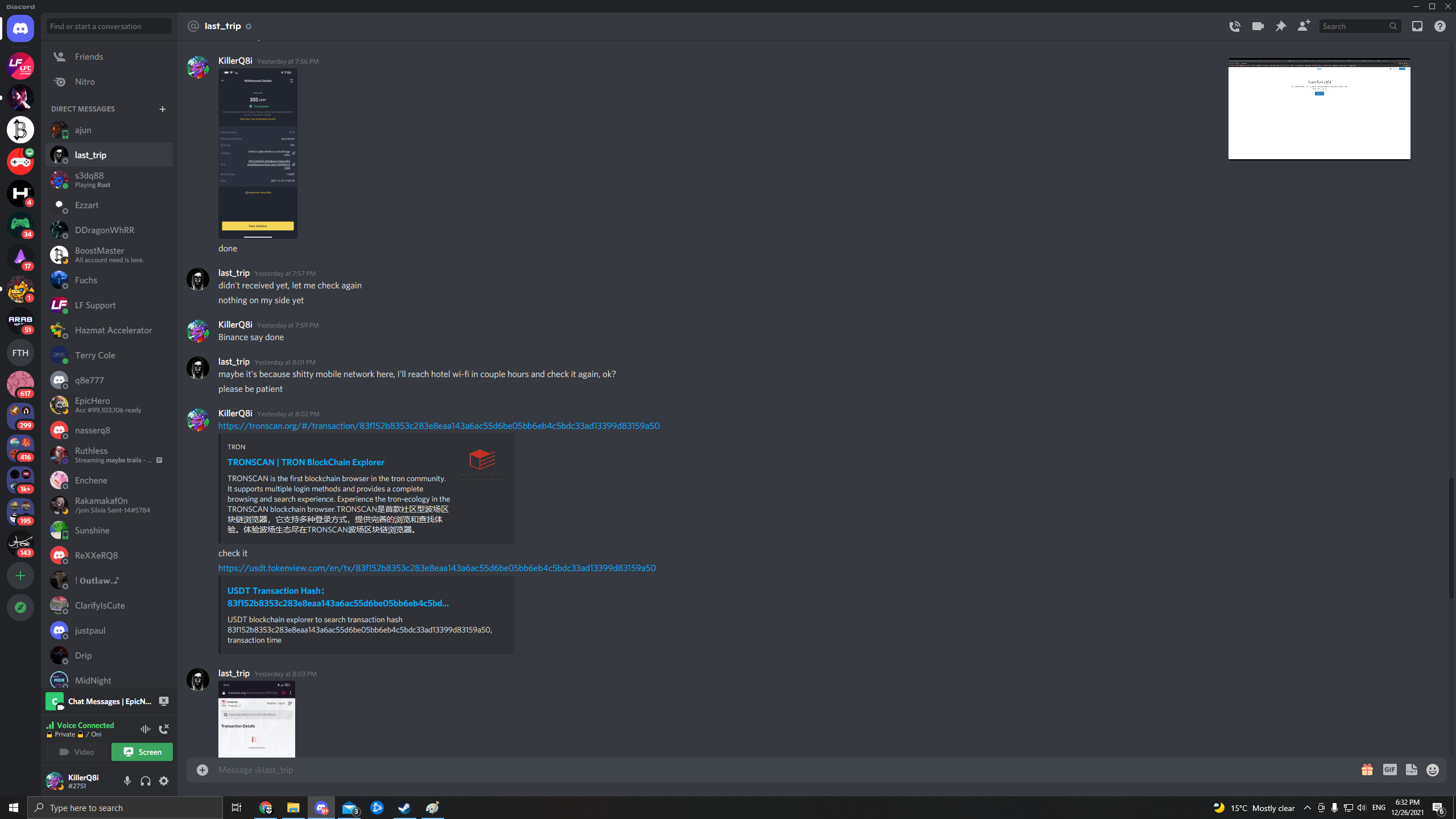Show hidden system tray icons
Image resolution: width=1456 pixels, height=819 pixels.
(x=1308, y=808)
